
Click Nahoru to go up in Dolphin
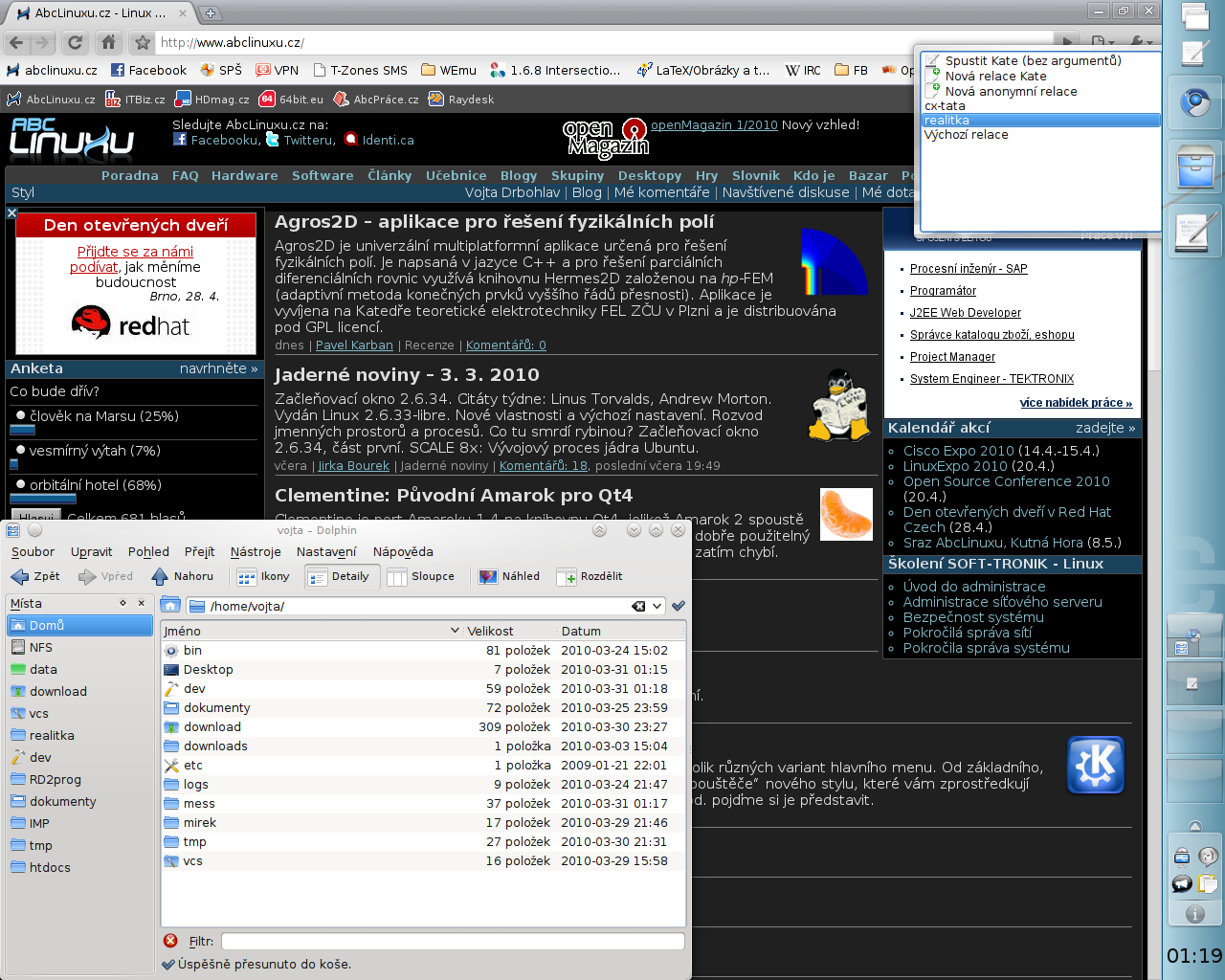click(x=182, y=576)
